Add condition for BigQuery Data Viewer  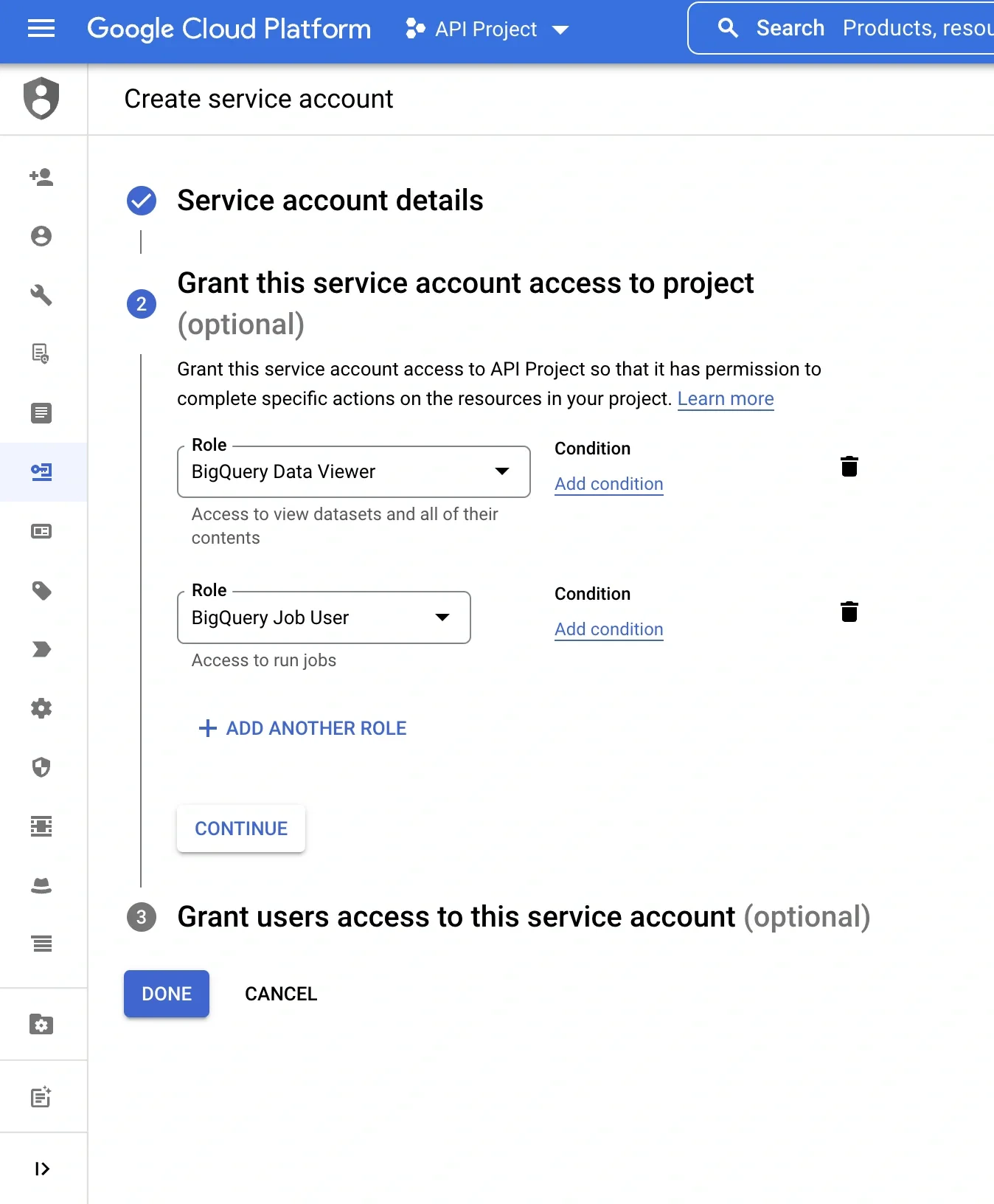[609, 484]
